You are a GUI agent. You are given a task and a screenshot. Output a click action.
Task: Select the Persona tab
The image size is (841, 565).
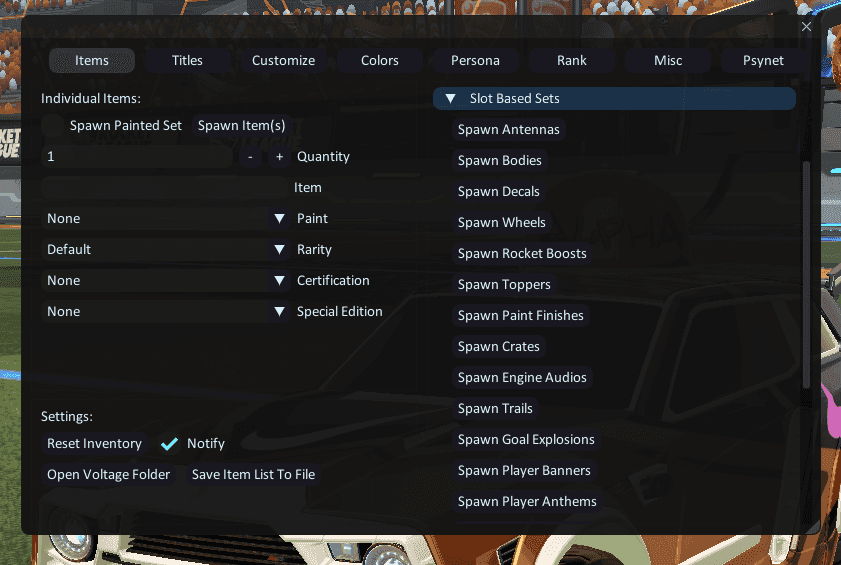(475, 61)
